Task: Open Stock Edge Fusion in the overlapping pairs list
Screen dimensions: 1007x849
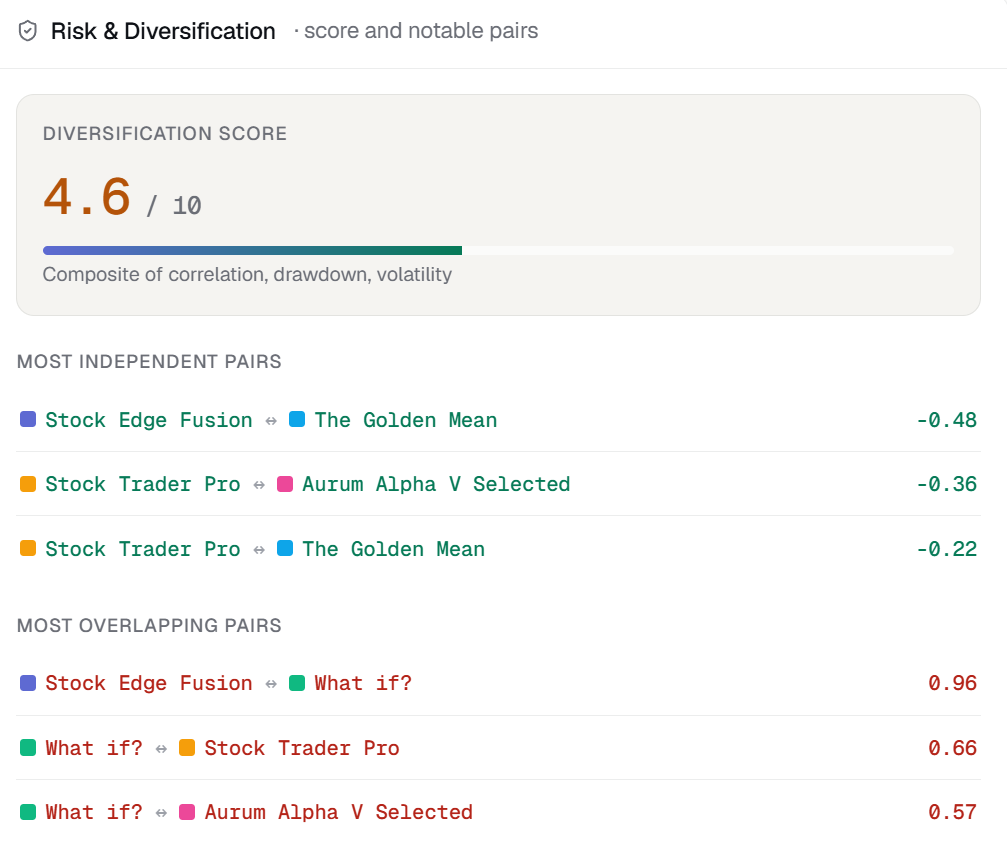Action: point(149,683)
